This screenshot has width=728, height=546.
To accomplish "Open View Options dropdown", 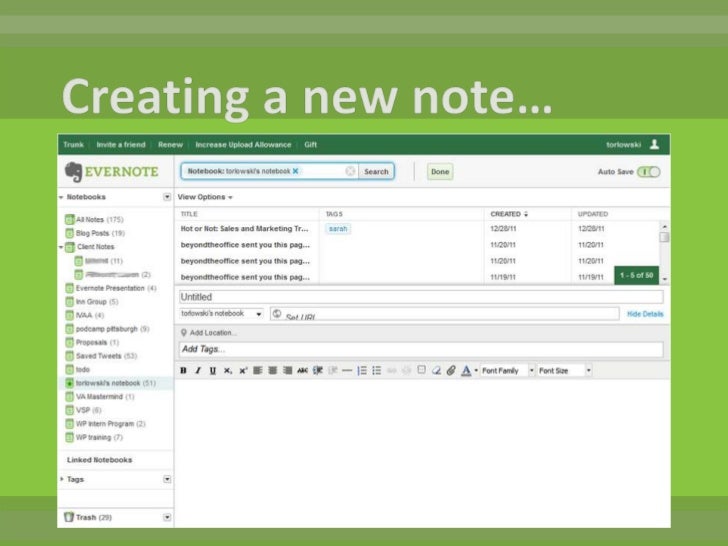I will pos(205,197).
